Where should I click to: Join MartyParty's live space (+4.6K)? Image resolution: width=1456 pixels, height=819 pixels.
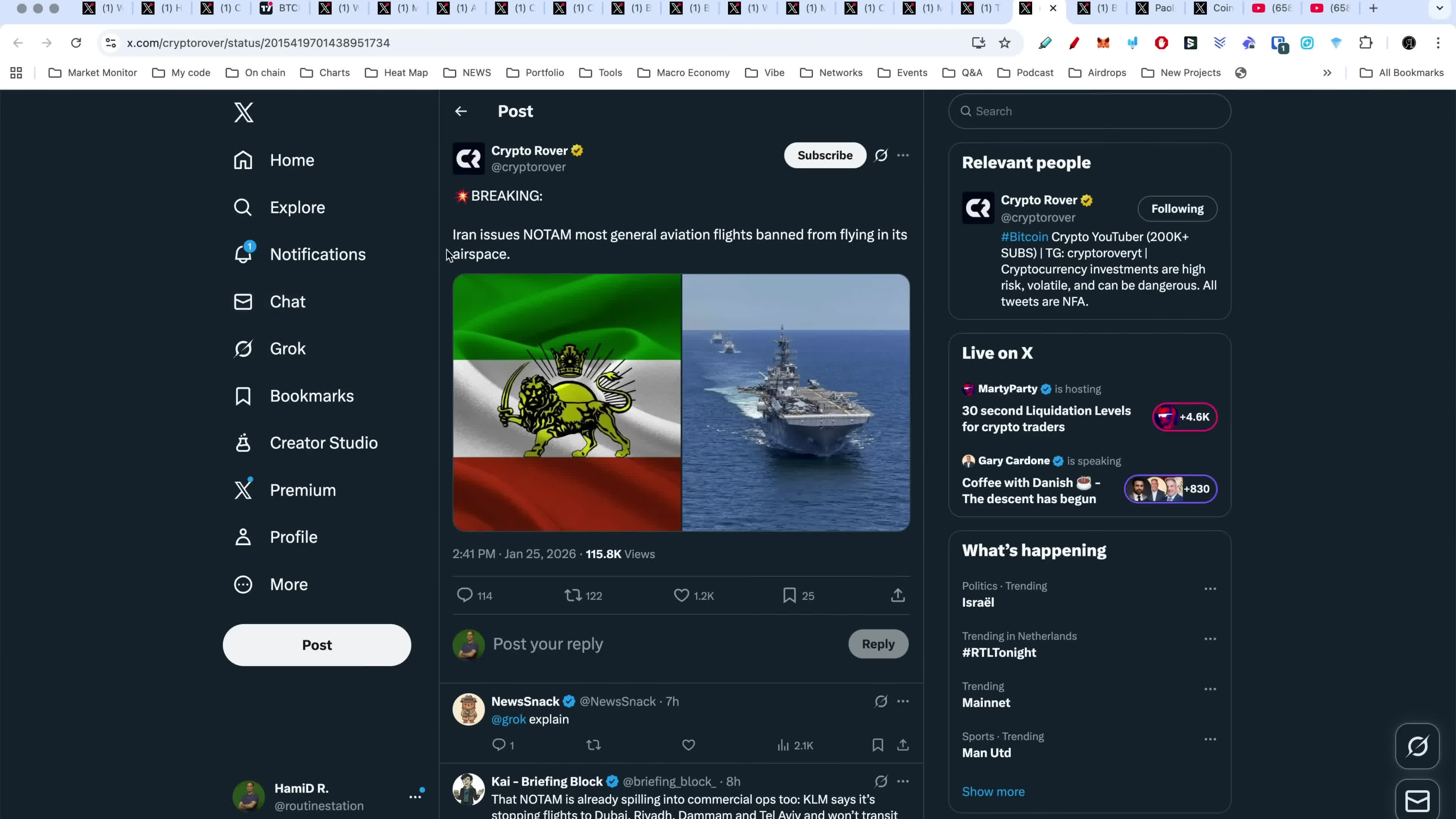tap(1185, 417)
